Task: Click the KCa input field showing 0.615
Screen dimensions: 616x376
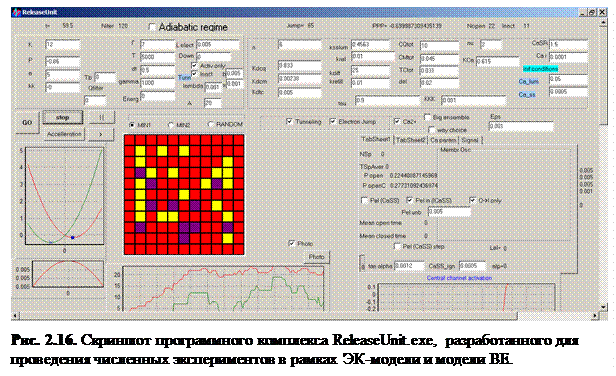Action: [x=497, y=61]
